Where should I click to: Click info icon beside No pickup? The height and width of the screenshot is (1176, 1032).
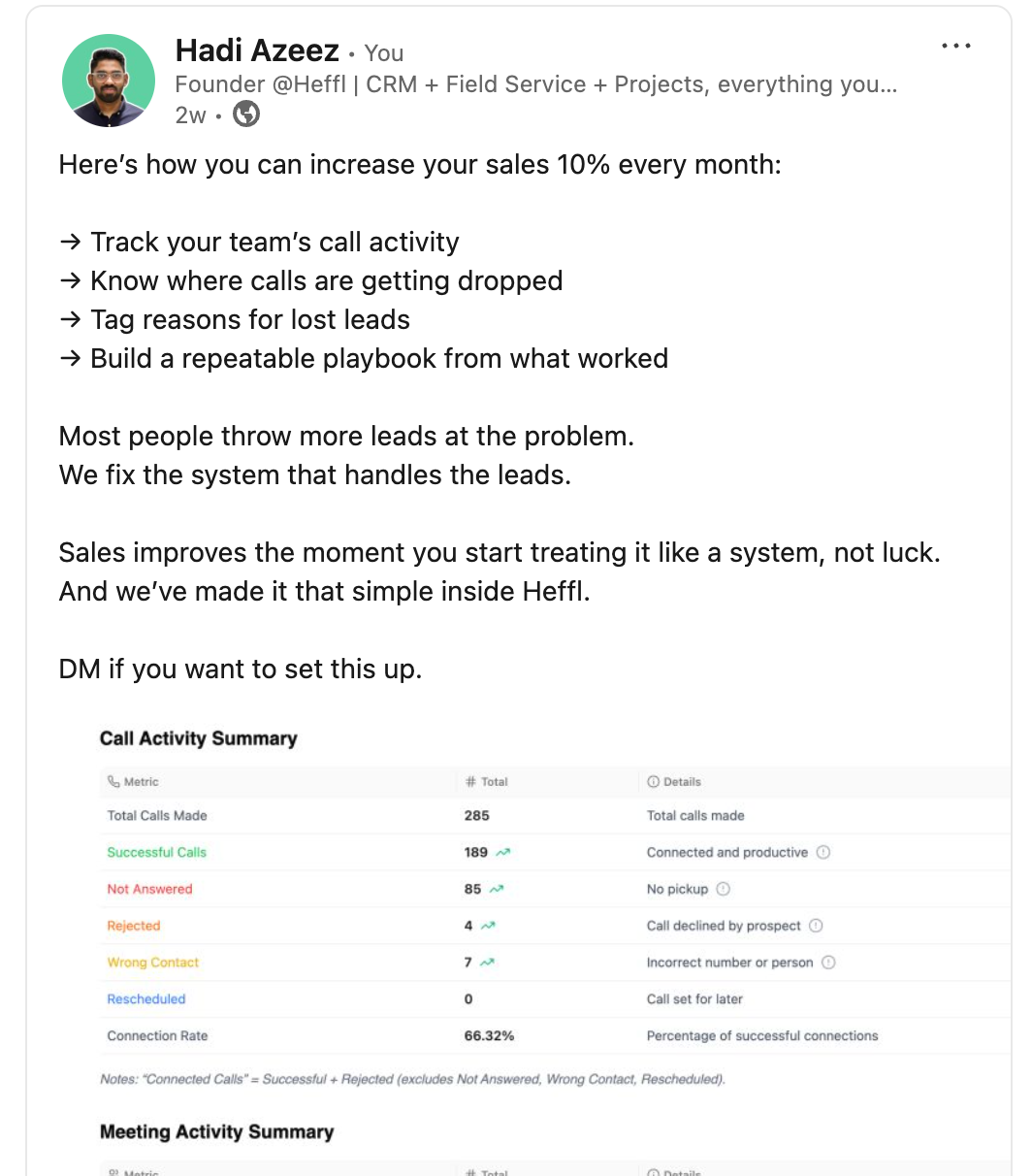coord(723,889)
